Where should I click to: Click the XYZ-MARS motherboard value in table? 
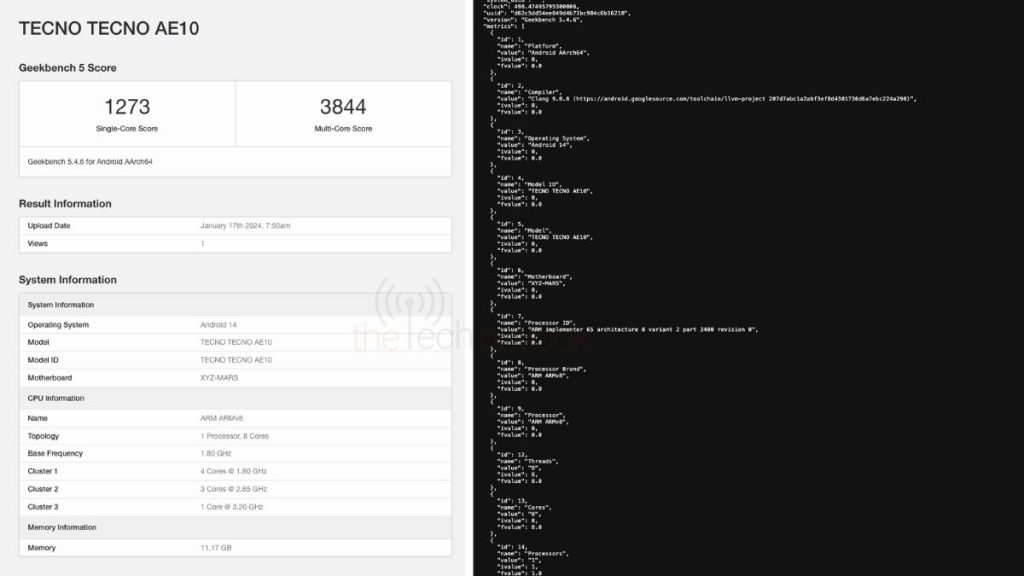click(219, 378)
